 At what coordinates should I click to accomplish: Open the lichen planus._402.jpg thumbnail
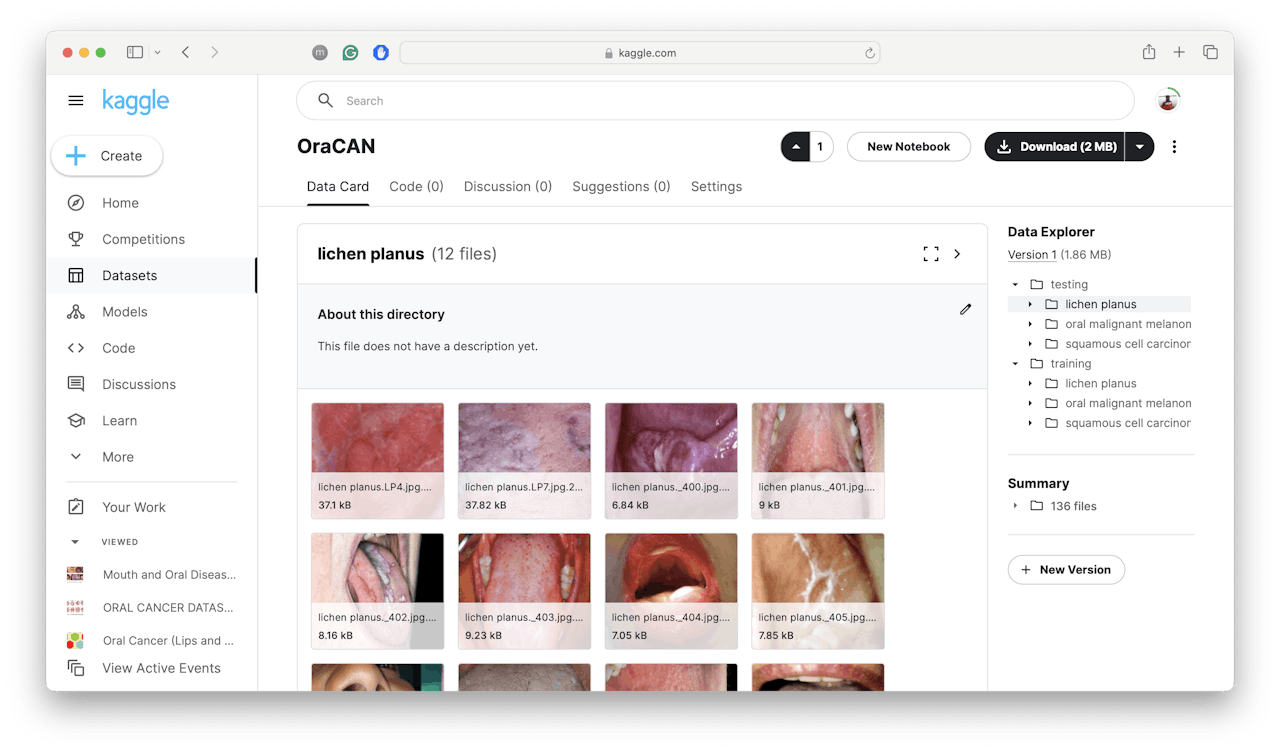pos(378,591)
